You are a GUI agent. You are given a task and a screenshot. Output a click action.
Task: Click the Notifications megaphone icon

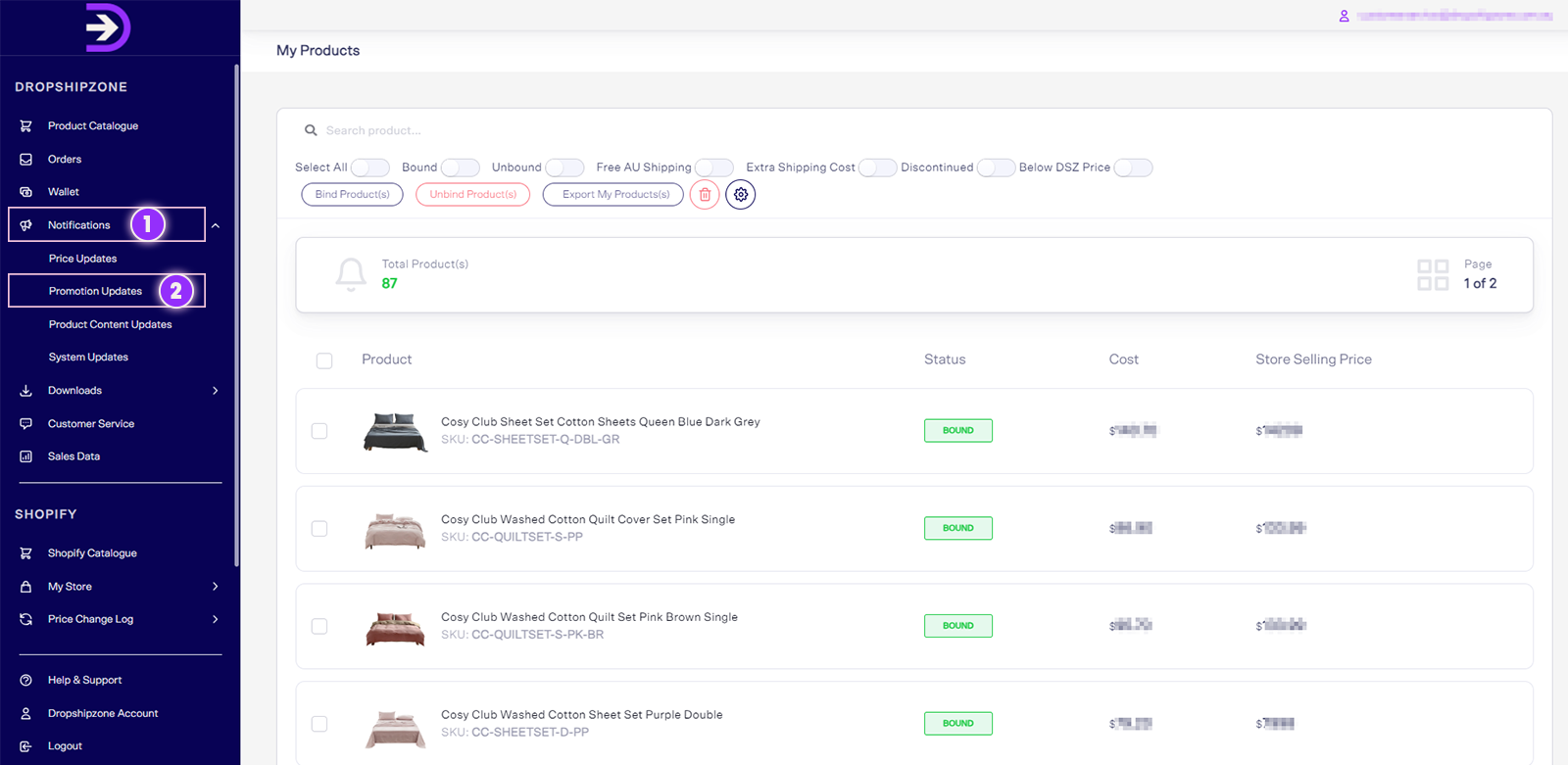(x=26, y=225)
